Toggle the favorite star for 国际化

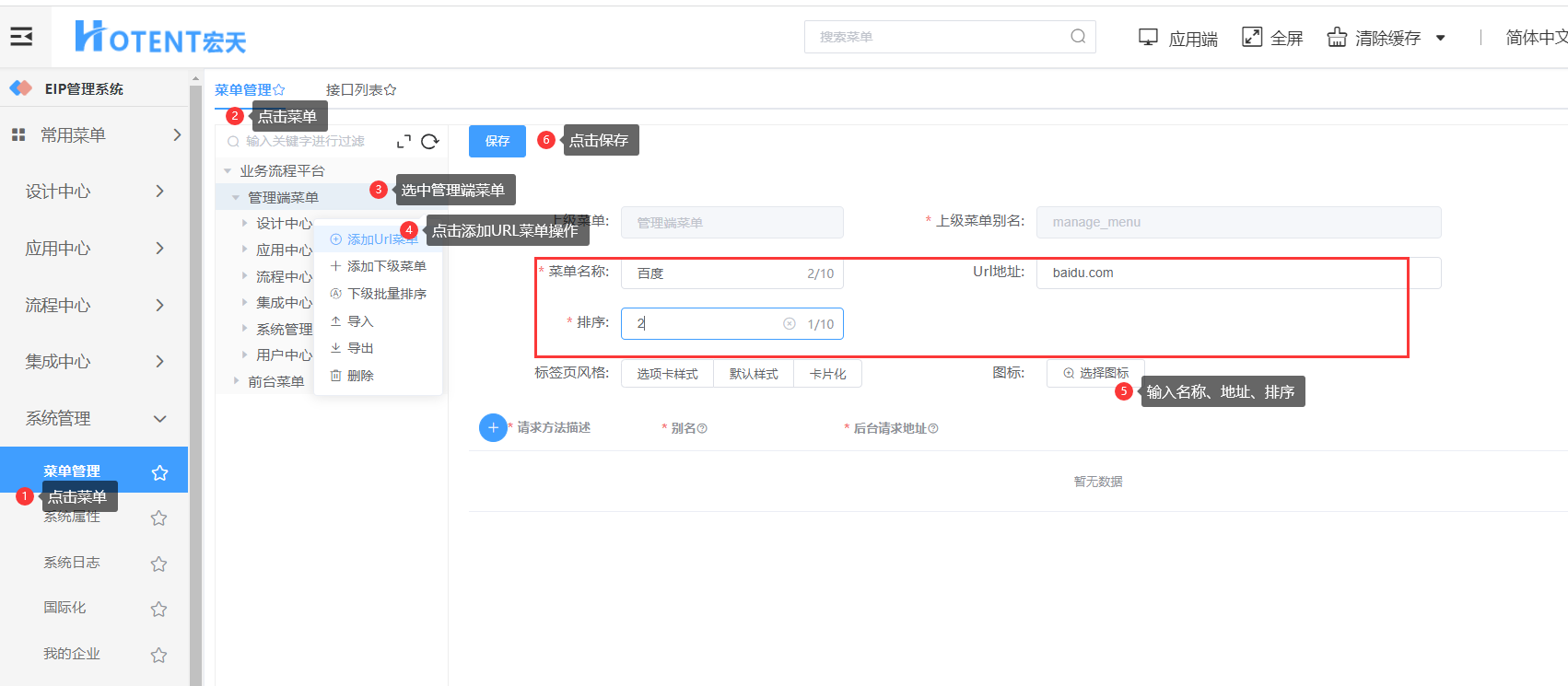pyautogui.click(x=158, y=609)
